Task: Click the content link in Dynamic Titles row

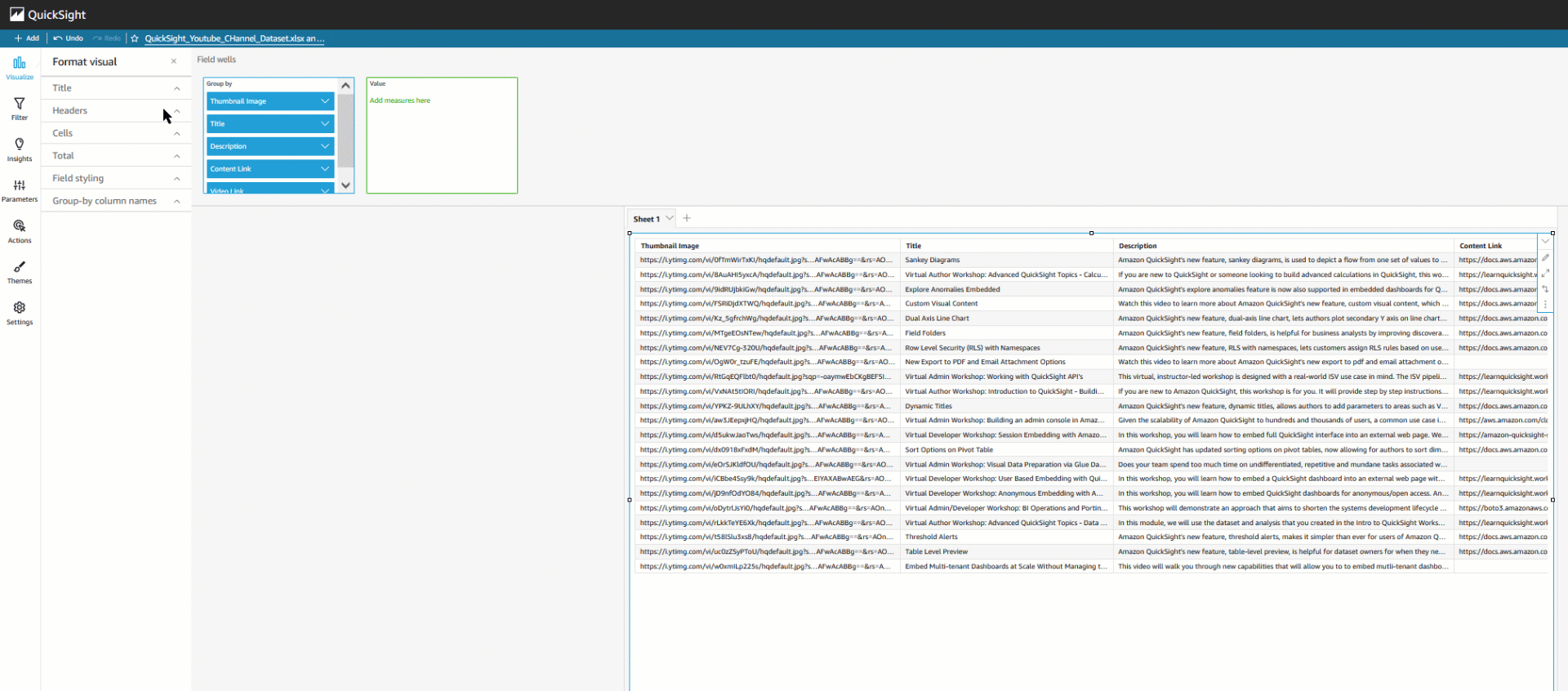Action: click(x=1503, y=406)
